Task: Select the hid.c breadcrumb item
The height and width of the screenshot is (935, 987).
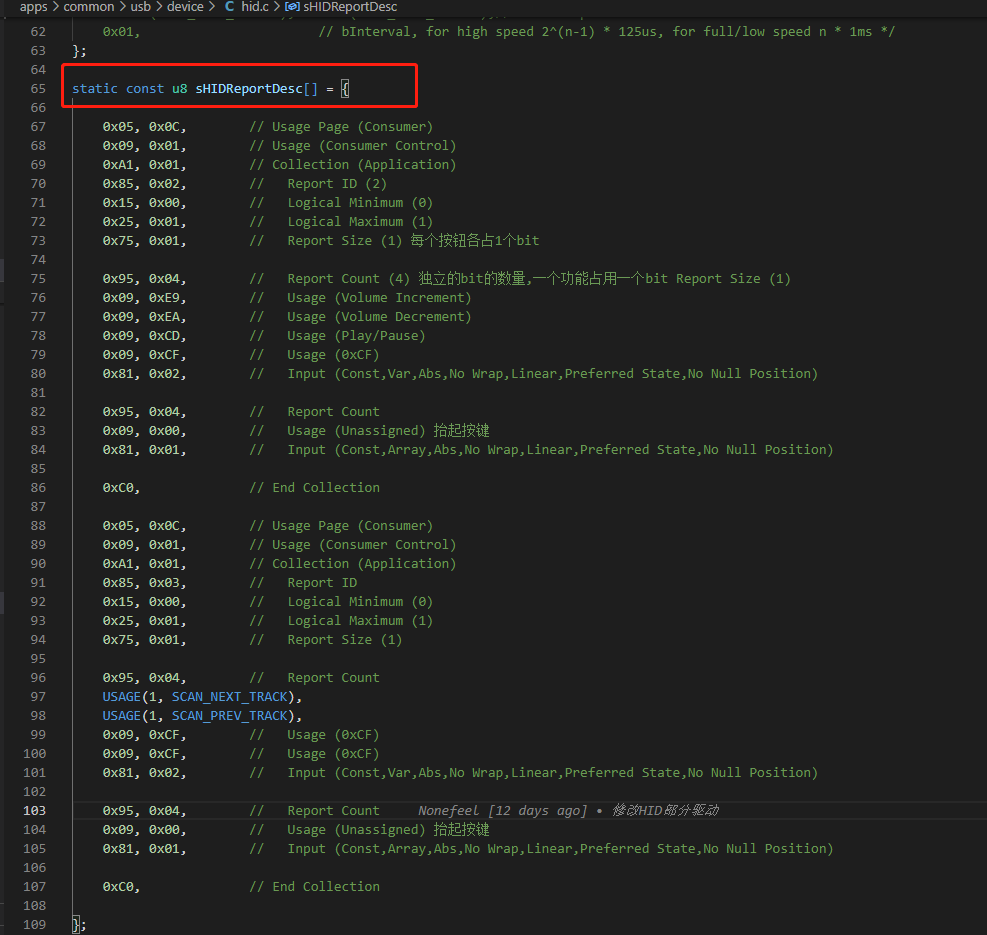Action: tap(255, 7)
